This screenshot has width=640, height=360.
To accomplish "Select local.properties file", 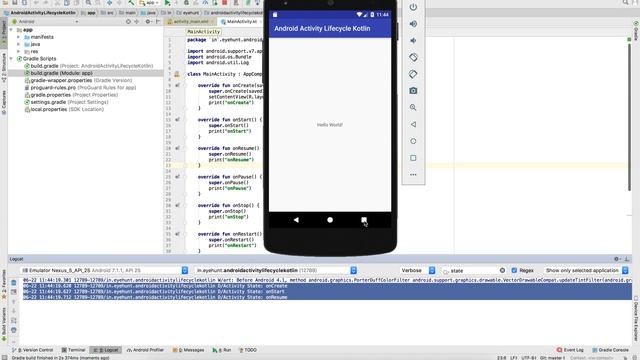I will 64,109.
